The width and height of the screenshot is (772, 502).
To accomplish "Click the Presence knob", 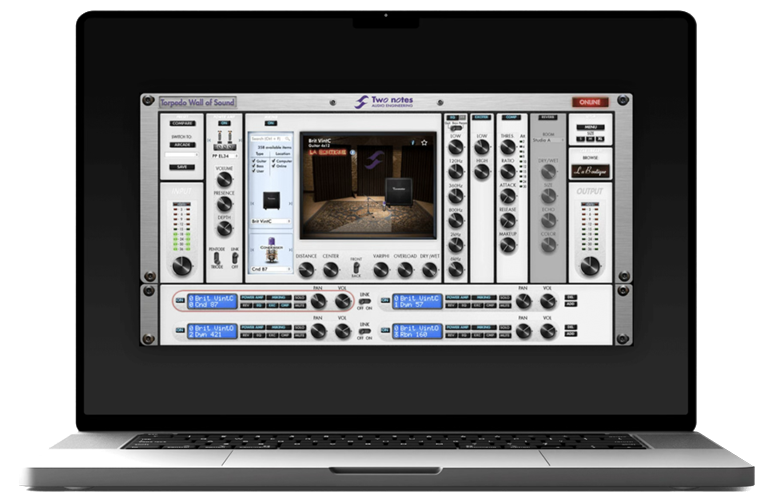I will [x=225, y=204].
